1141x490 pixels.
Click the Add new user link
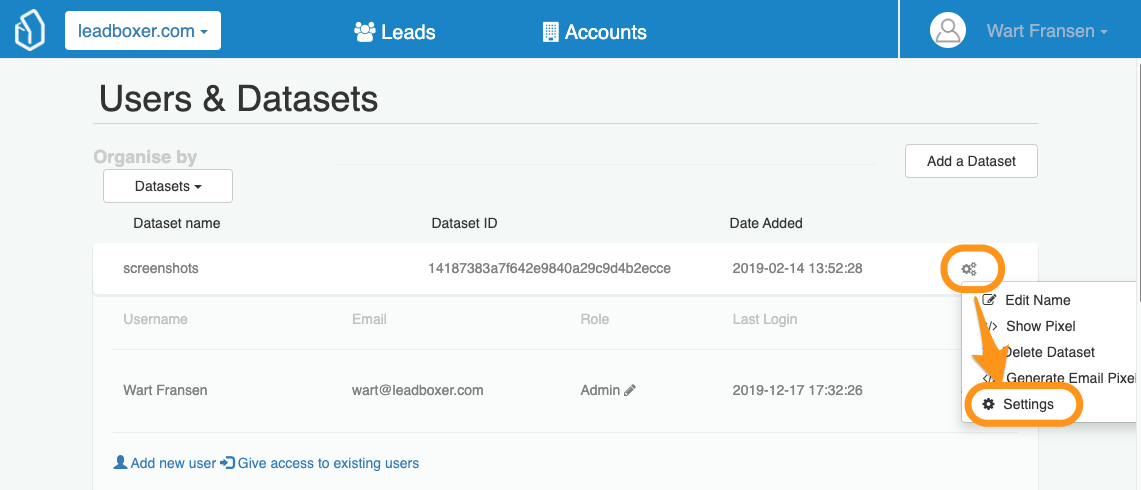click(x=165, y=463)
